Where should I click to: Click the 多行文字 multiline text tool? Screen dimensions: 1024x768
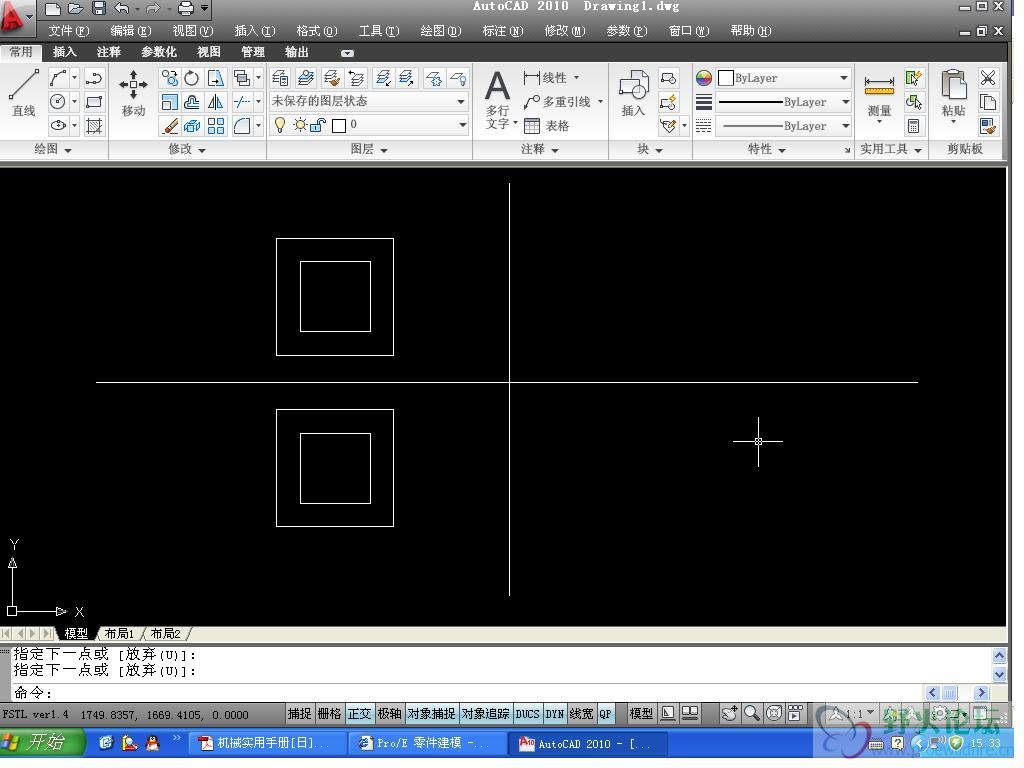tap(498, 101)
